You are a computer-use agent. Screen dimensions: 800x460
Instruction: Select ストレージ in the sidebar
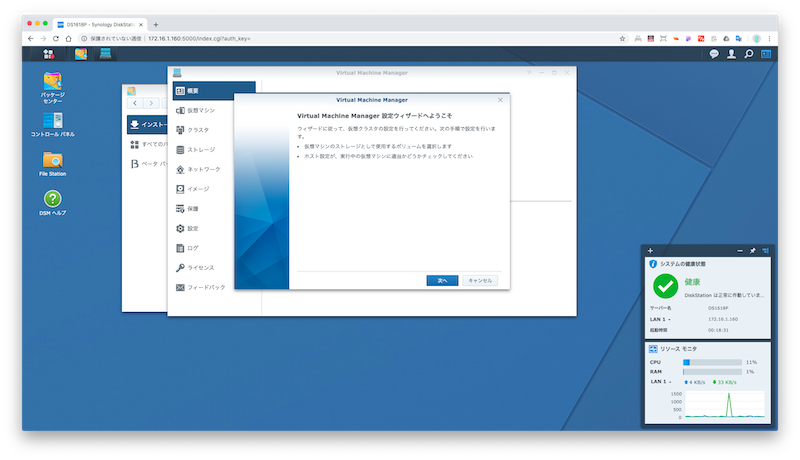214,150
